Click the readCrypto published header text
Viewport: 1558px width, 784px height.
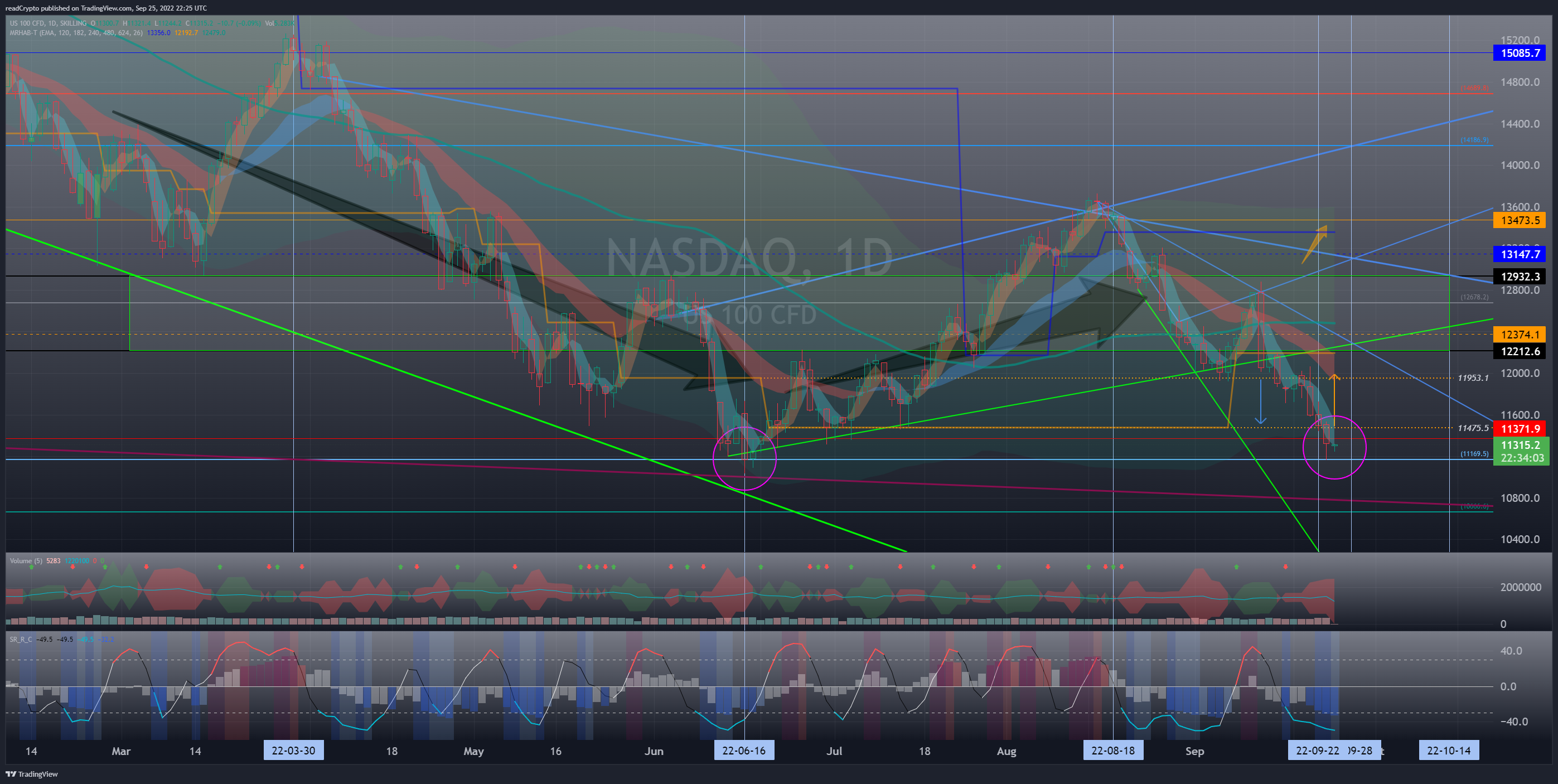coord(106,8)
